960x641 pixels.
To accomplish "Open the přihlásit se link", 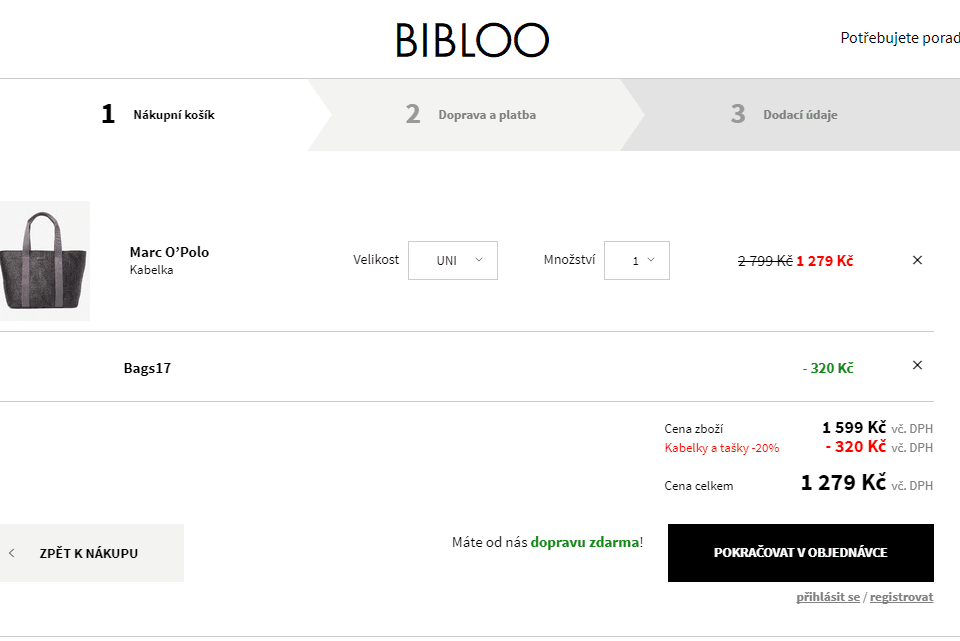I will coord(826,596).
